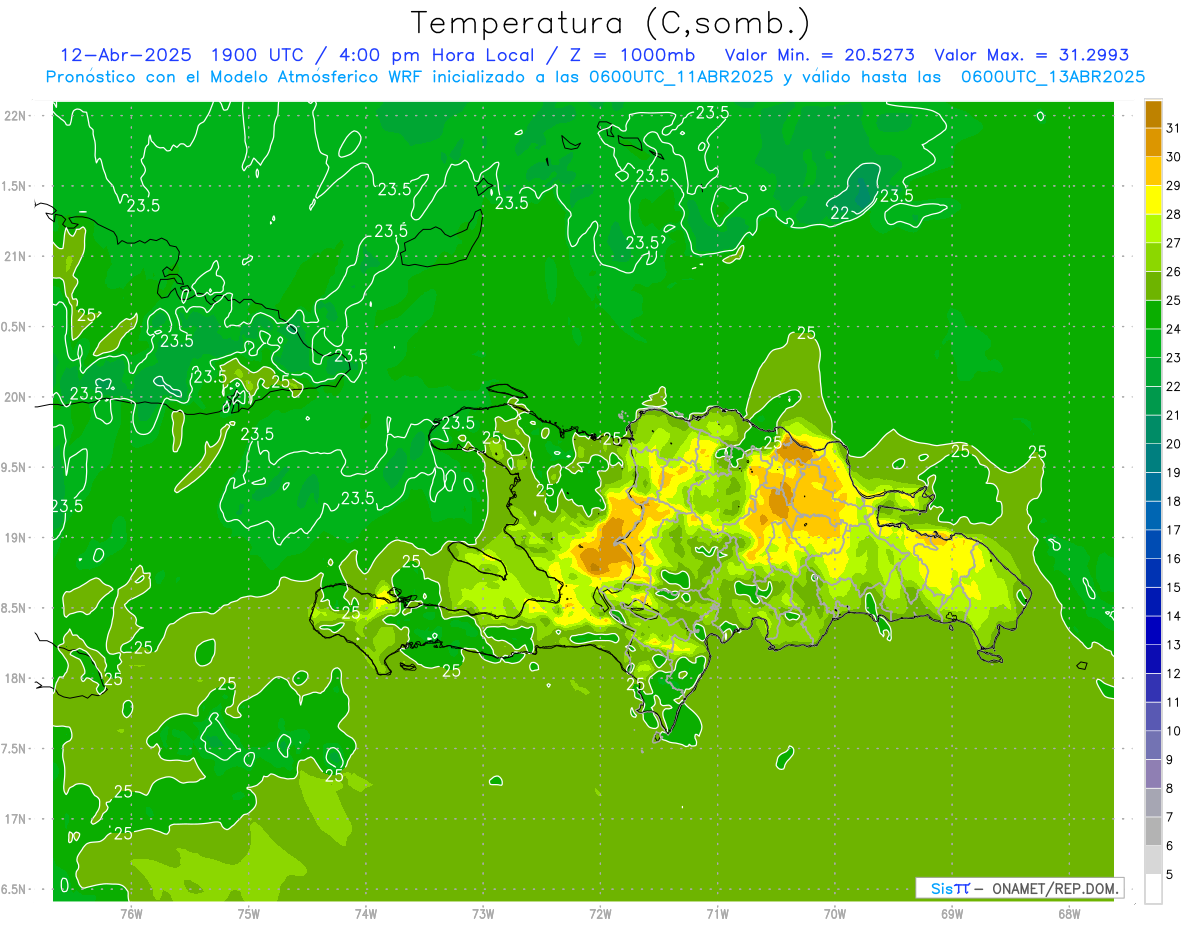Image resolution: width=1200 pixels, height=927 pixels.
Task: Click the color scale value 26
Action: click(1174, 271)
